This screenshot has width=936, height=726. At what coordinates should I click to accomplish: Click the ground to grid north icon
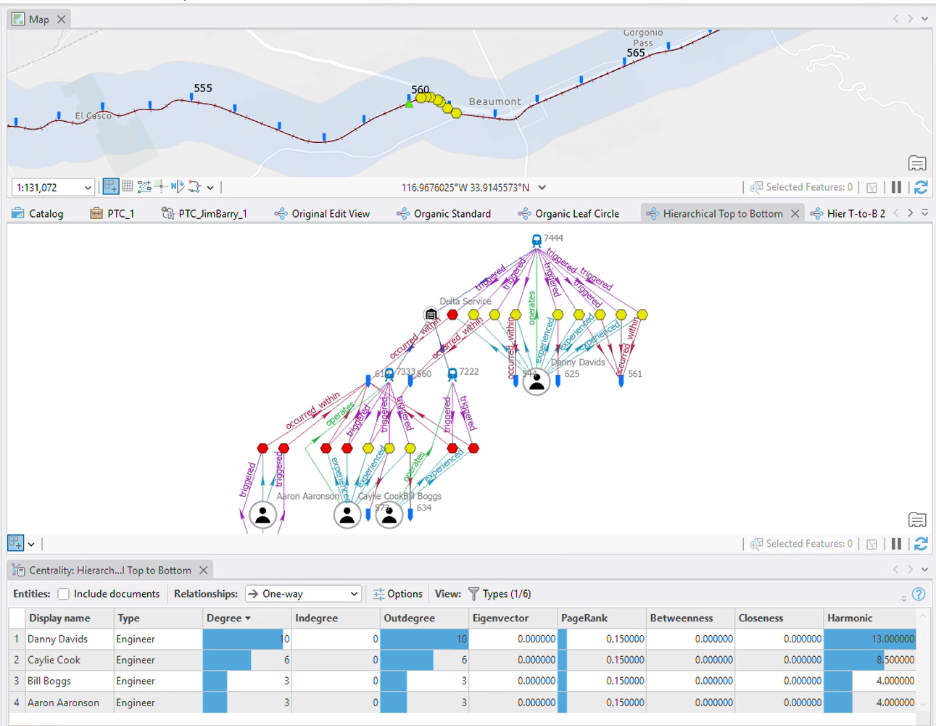177,187
